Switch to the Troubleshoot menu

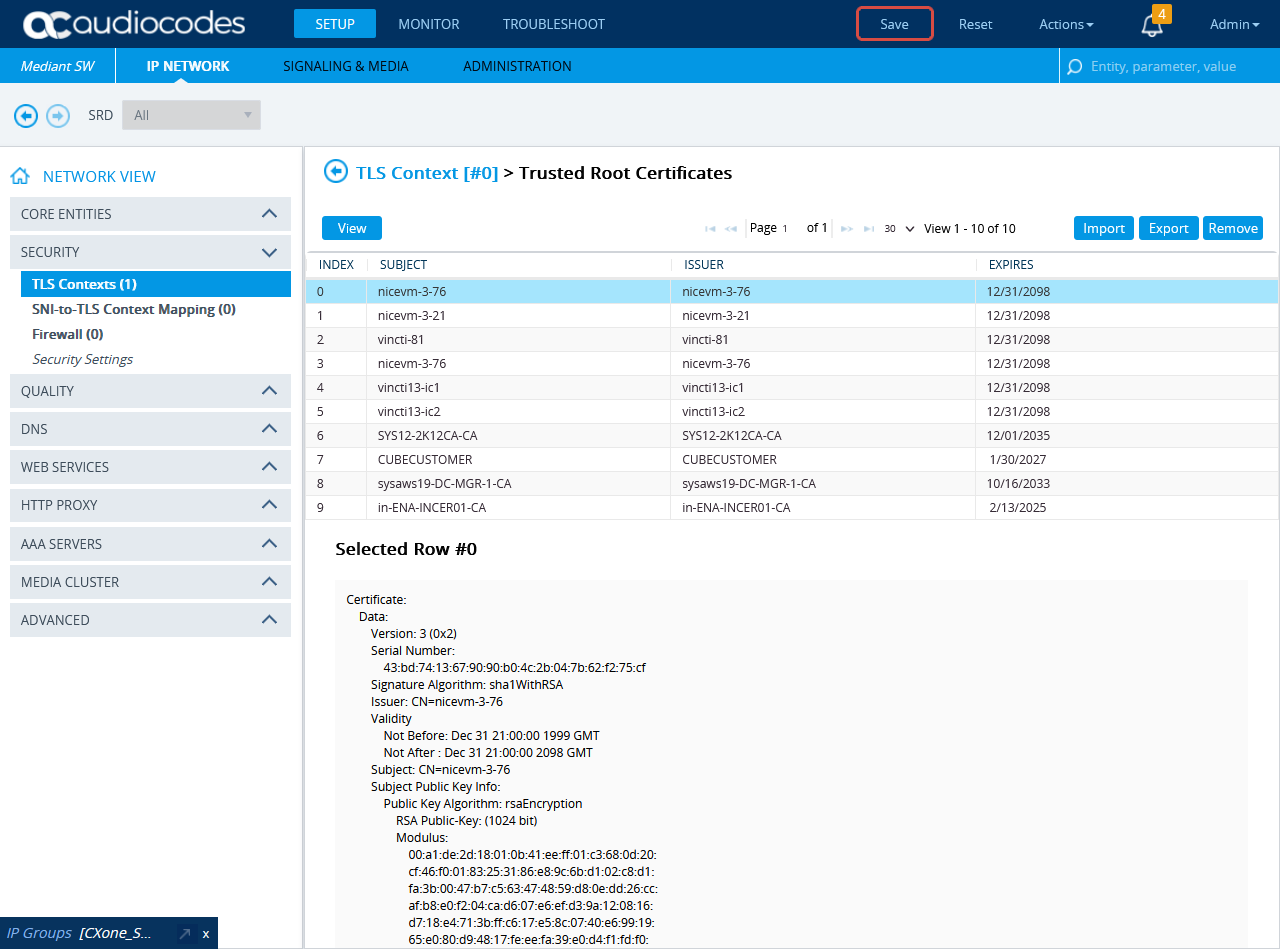[x=554, y=24]
